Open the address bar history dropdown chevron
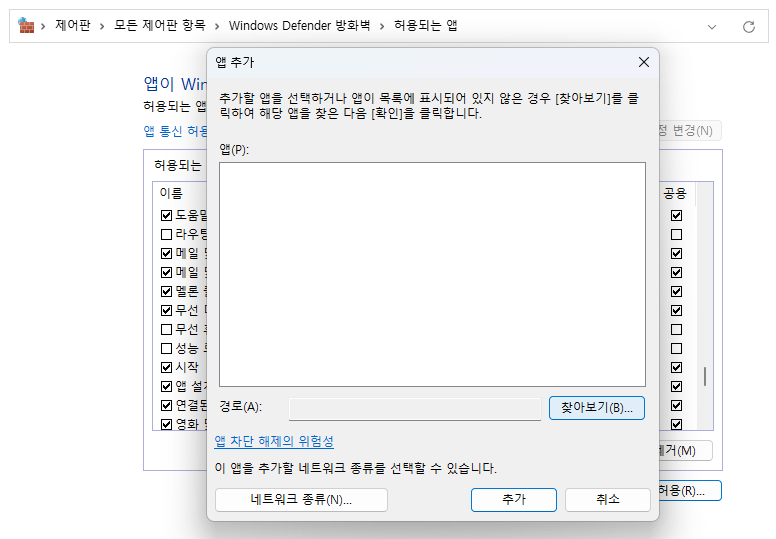 (x=712, y=27)
